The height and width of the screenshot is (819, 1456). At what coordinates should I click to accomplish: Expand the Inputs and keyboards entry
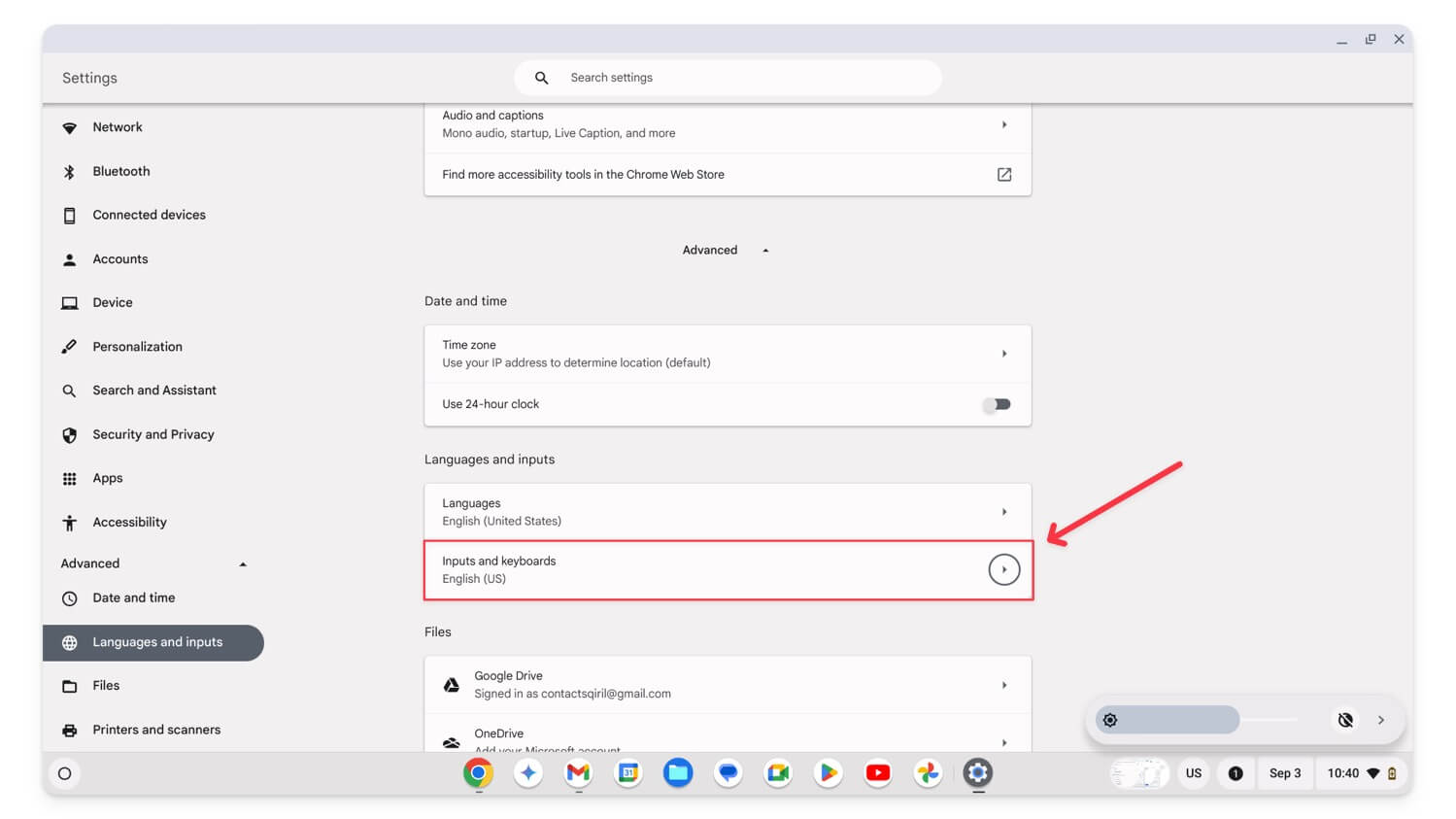(1003, 569)
